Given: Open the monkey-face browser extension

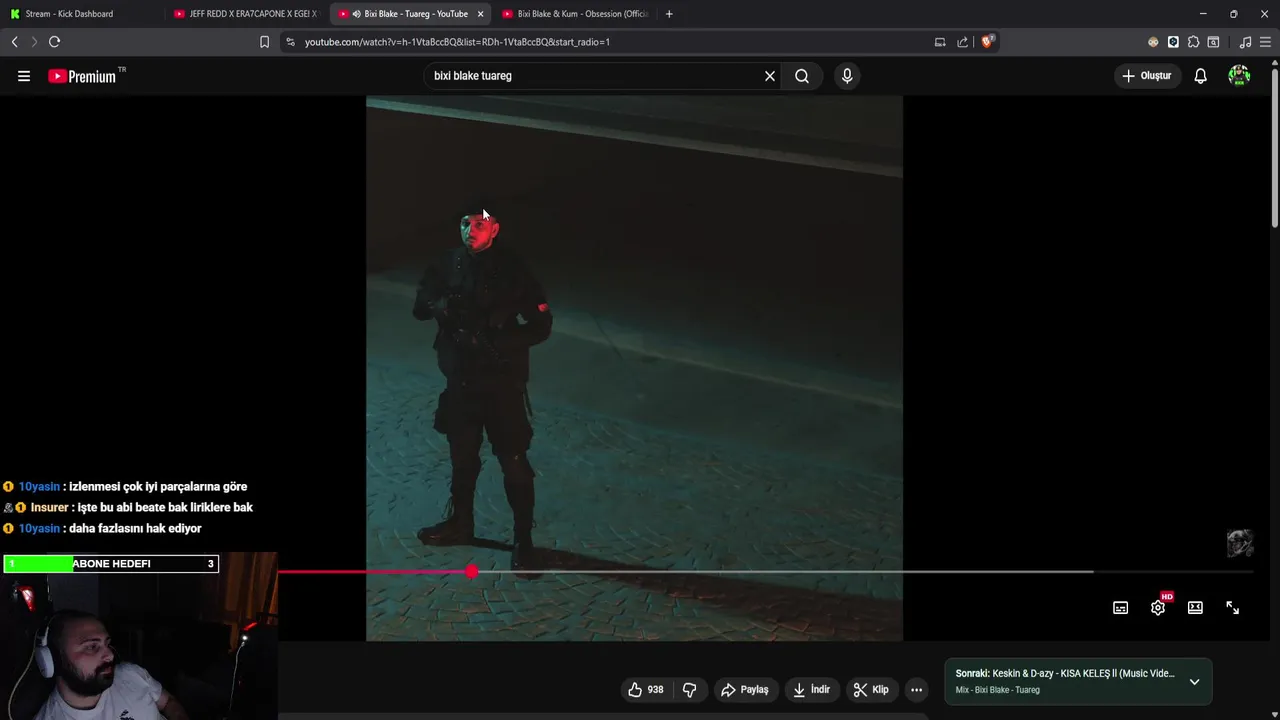Looking at the screenshot, I should pos(1153,42).
